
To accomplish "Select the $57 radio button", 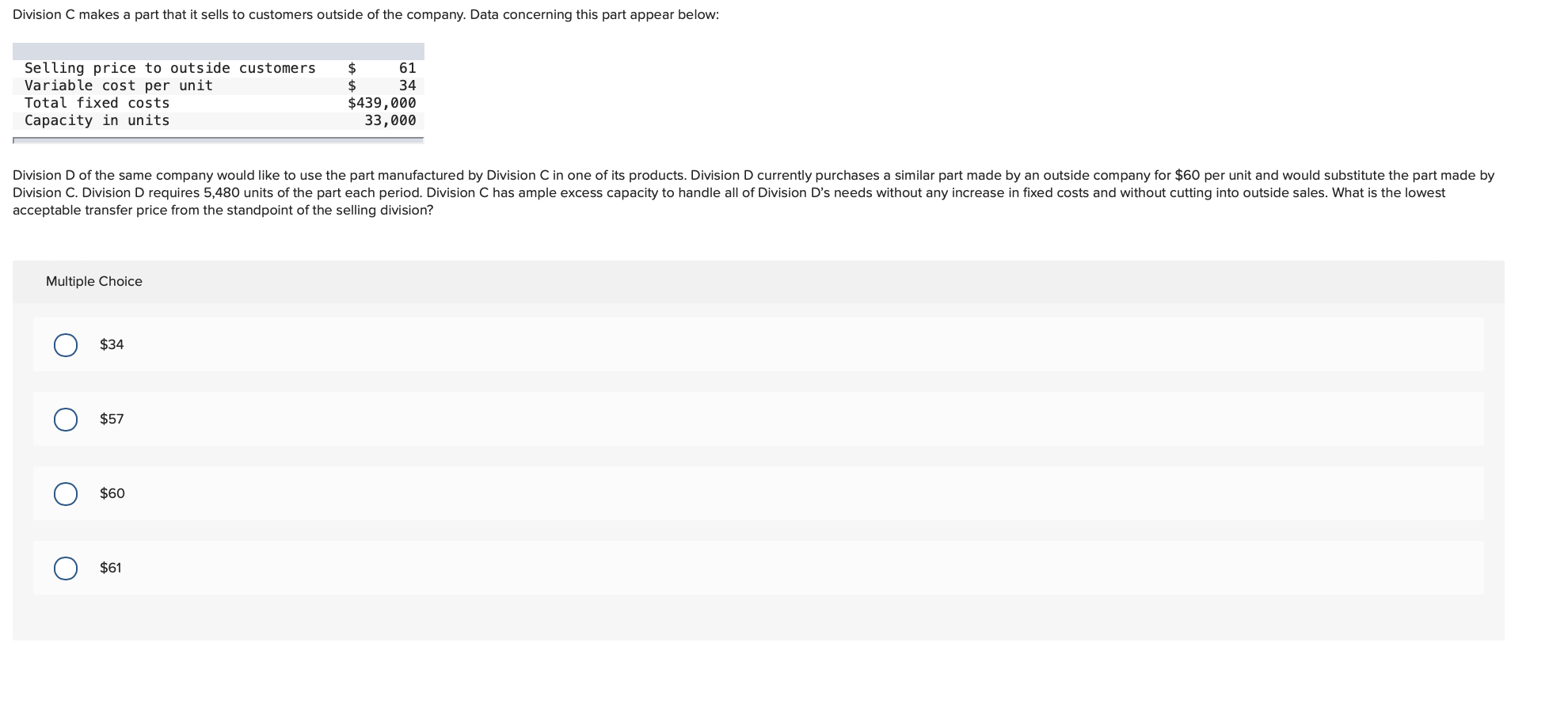I will (x=67, y=418).
